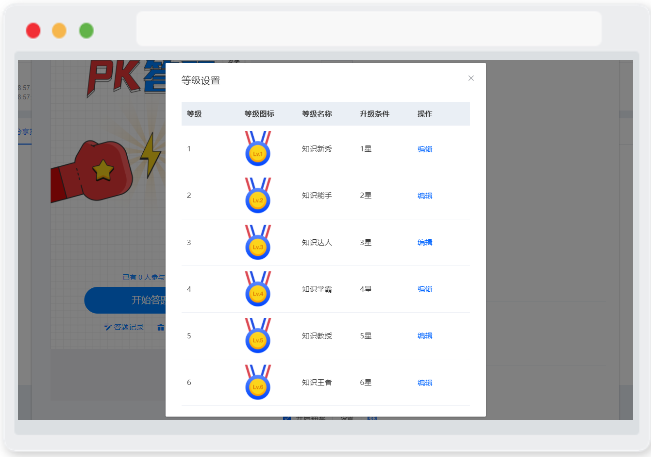Click the Lv.1 medal icon

coord(258,149)
